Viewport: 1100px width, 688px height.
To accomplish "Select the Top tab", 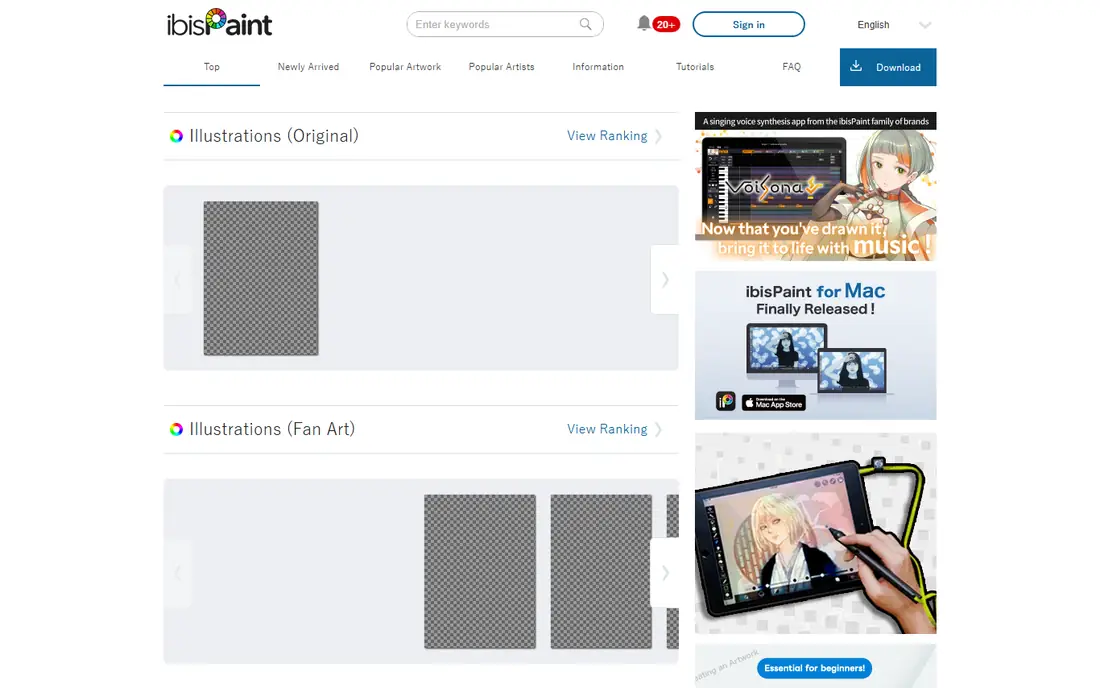I will pyautogui.click(x=212, y=67).
